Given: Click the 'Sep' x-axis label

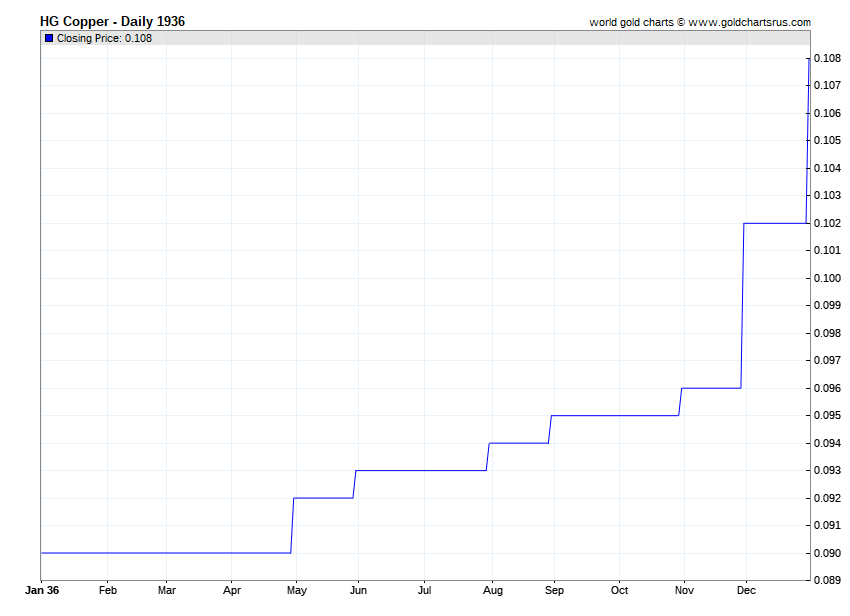Looking at the screenshot, I should (x=554, y=590).
